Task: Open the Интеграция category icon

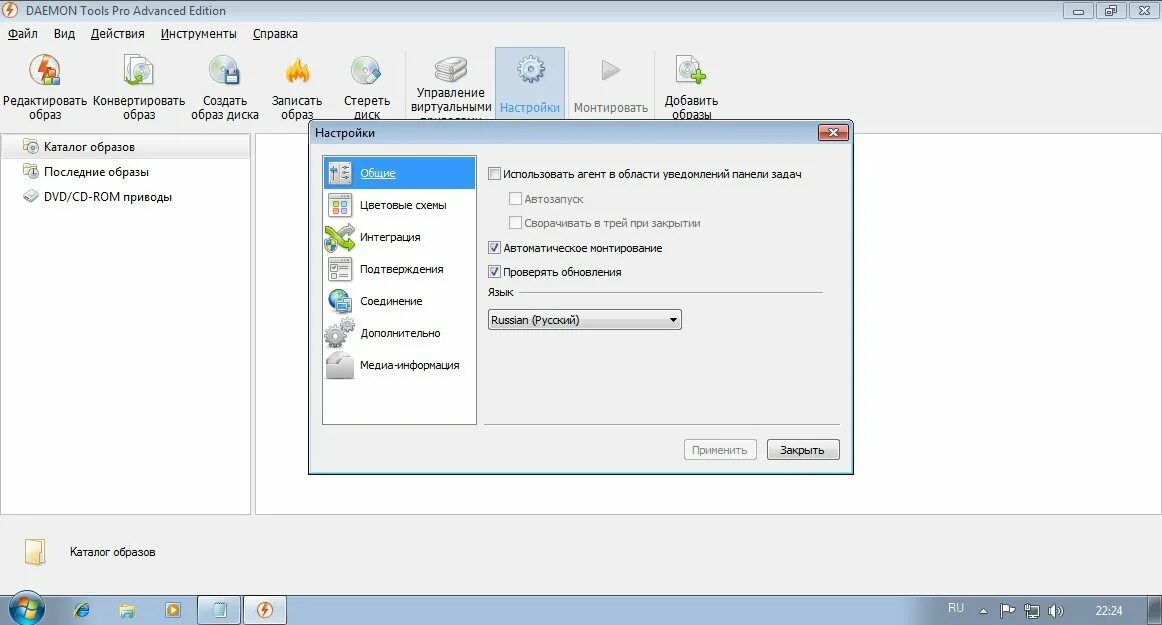Action: [x=339, y=237]
